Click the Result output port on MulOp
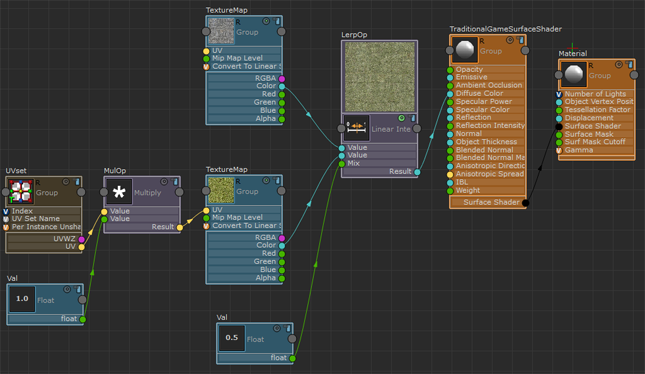645x374 pixels. pos(180,228)
